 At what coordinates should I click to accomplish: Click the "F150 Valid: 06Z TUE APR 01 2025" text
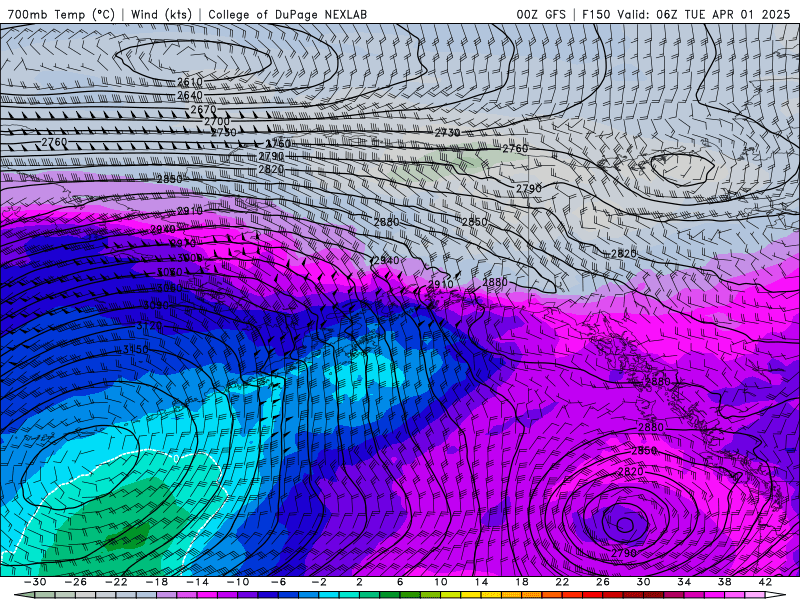click(x=686, y=14)
